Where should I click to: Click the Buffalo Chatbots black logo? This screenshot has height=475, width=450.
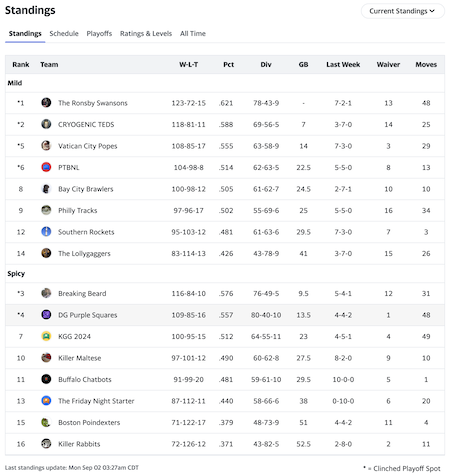(x=46, y=379)
